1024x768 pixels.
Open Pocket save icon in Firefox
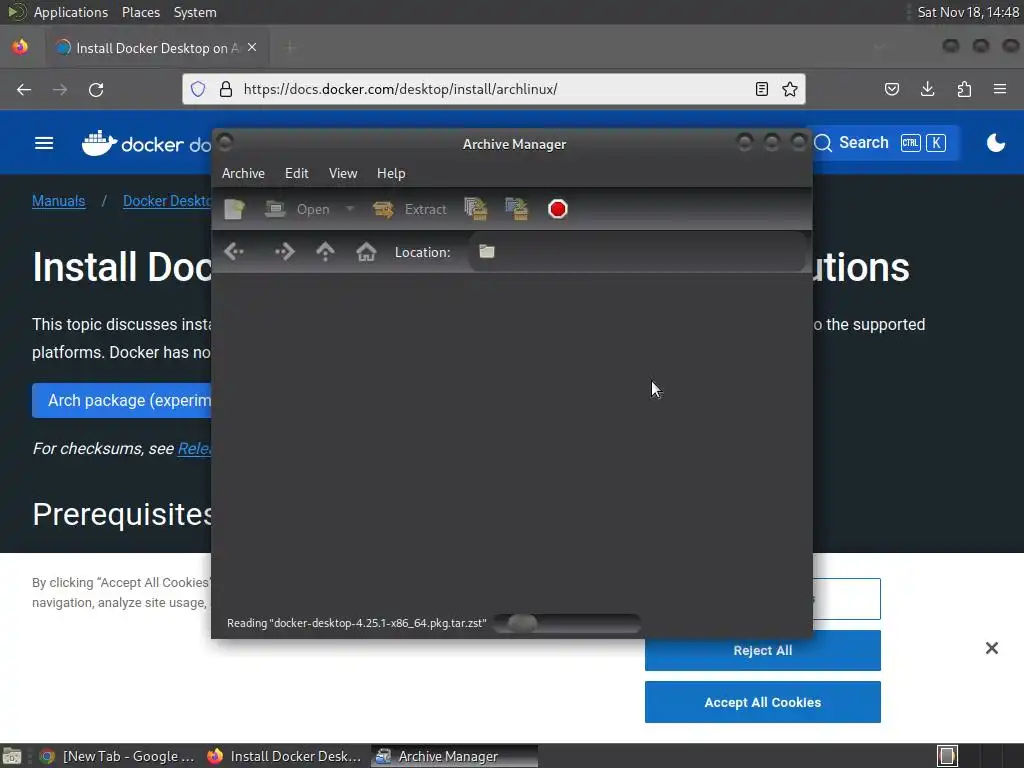[891, 89]
